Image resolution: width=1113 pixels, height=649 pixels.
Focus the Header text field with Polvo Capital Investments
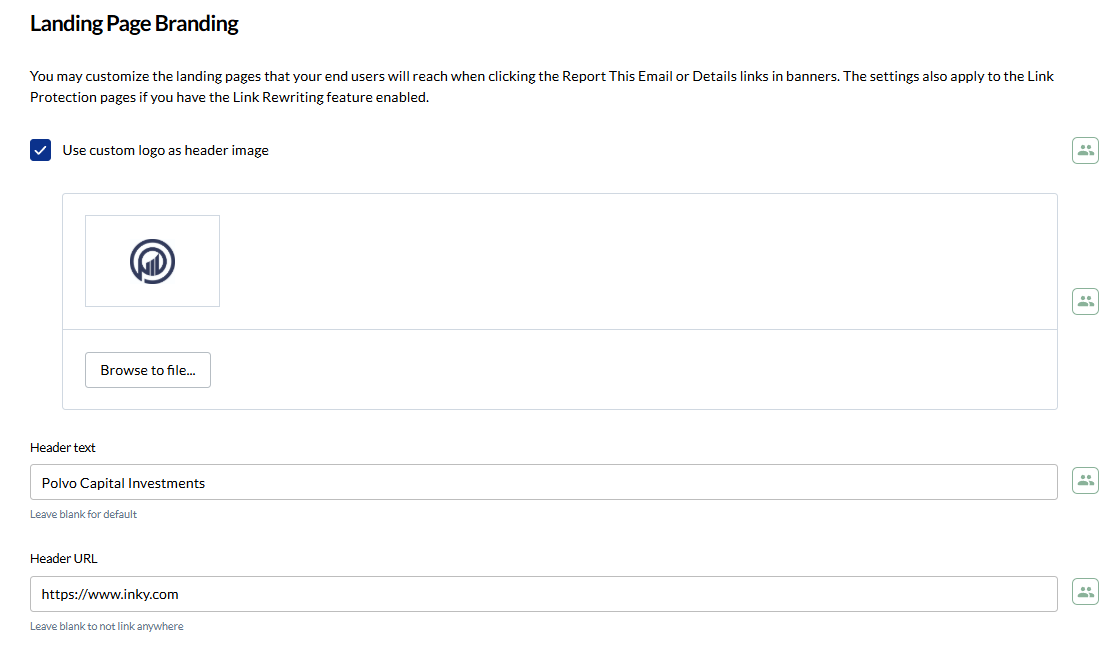click(543, 483)
